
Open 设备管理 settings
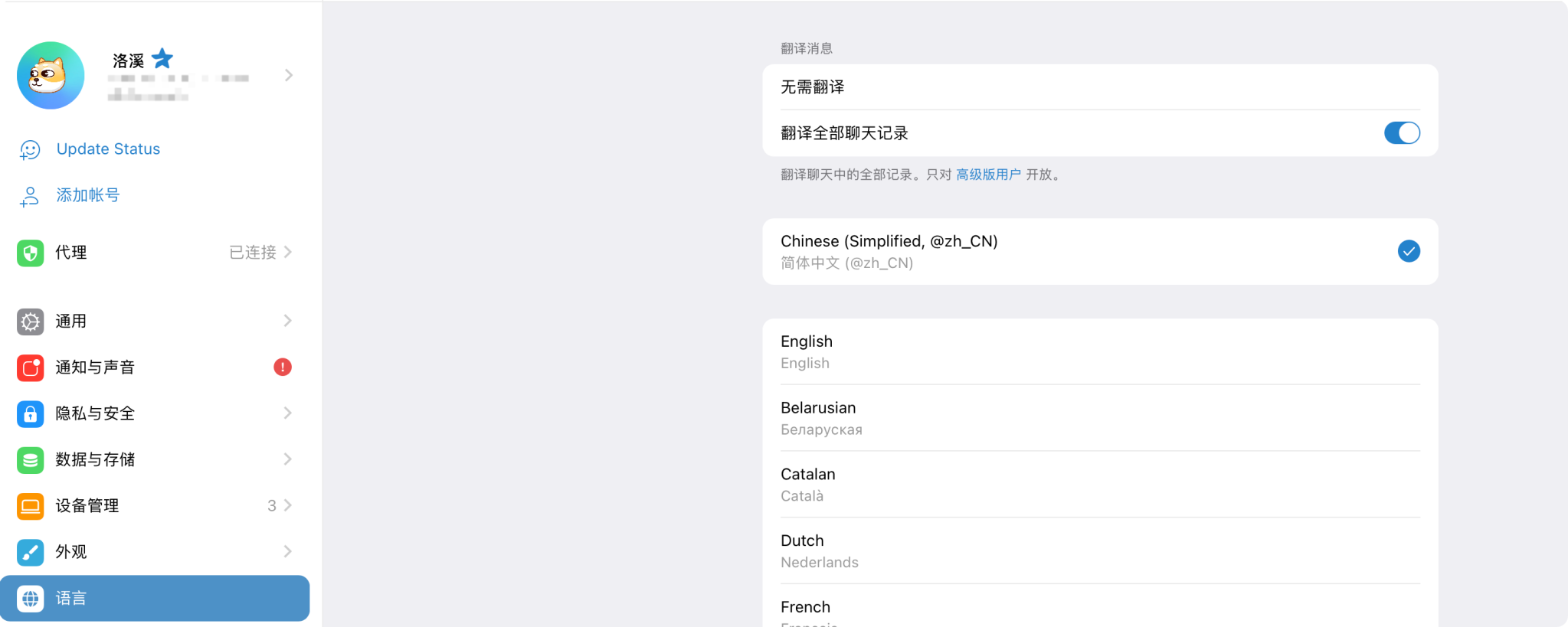[x=155, y=506]
